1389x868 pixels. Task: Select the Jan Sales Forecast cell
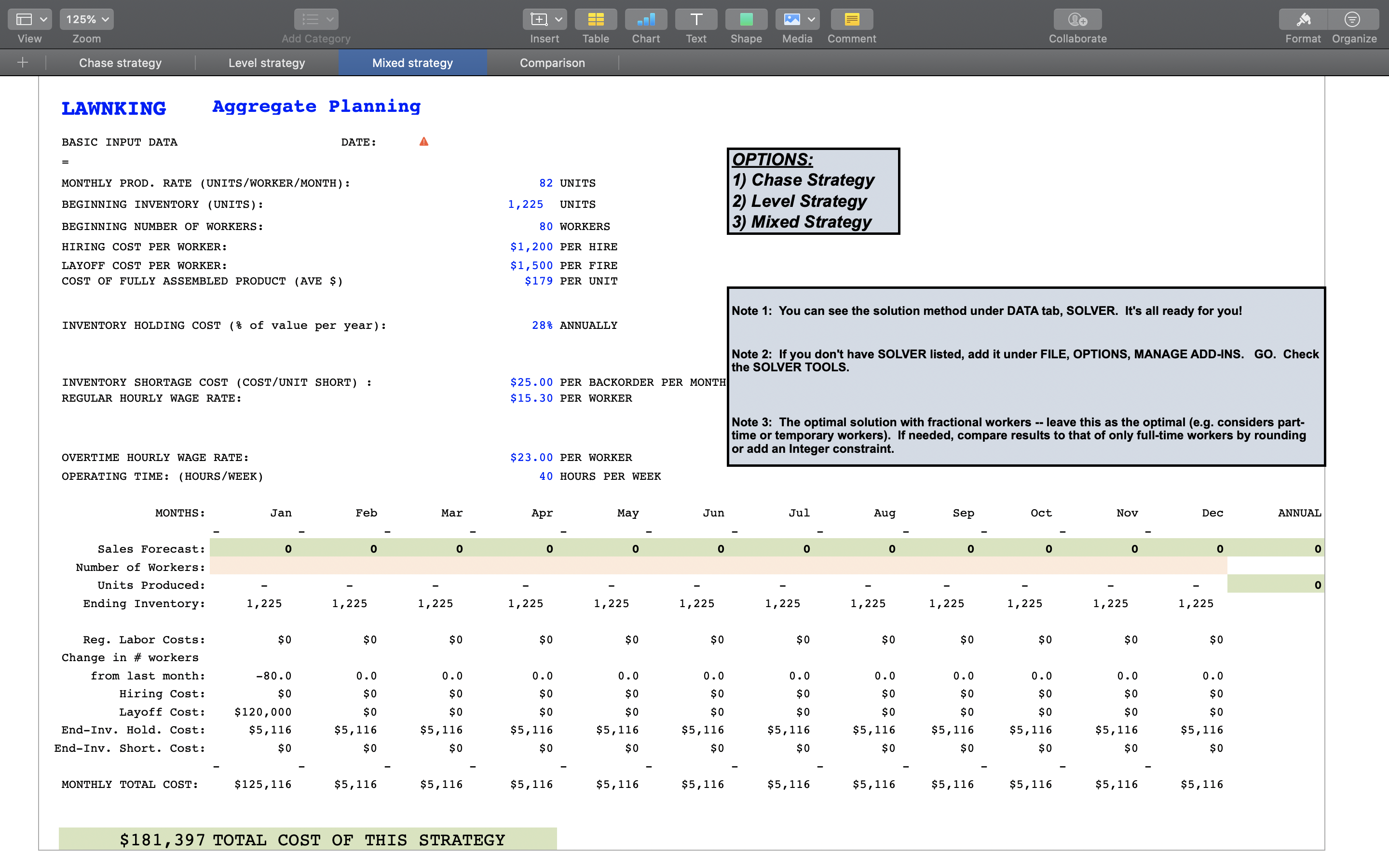pyautogui.click(x=253, y=549)
